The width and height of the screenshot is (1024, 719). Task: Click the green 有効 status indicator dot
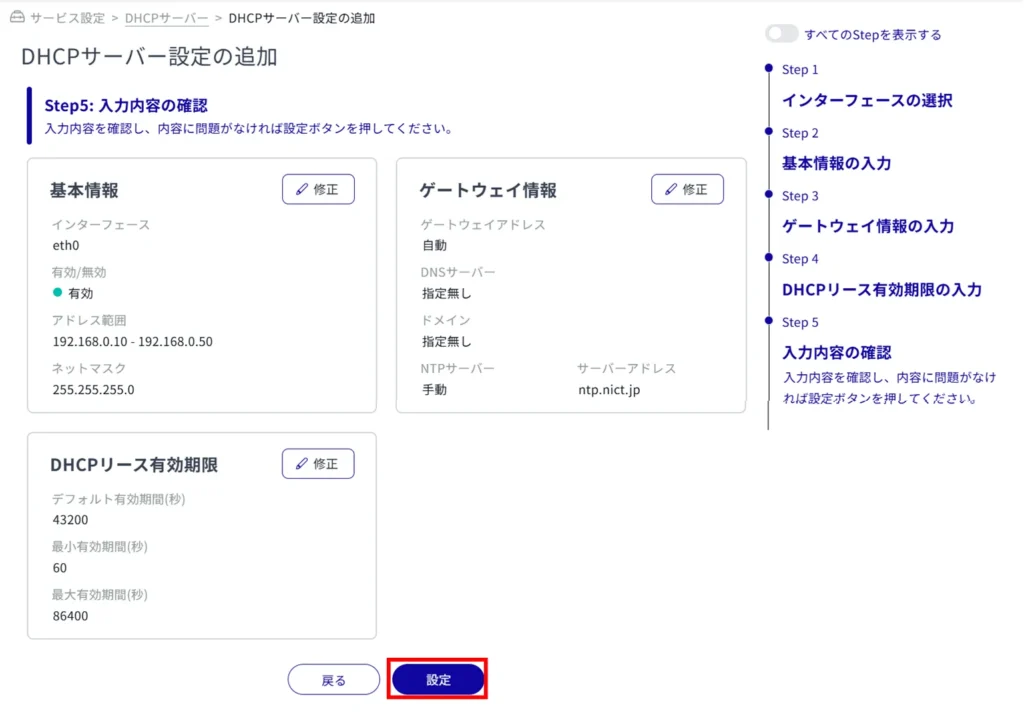coord(58,293)
